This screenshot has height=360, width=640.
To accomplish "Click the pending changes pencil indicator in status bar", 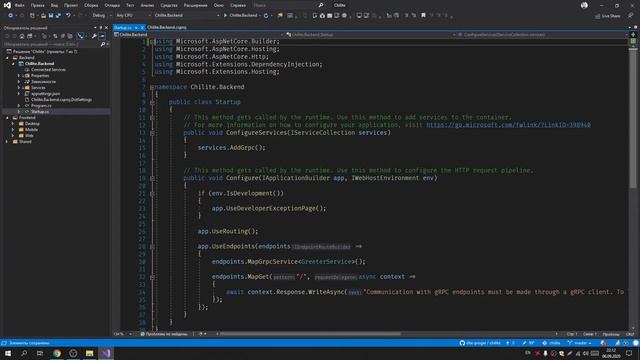I will coord(528,343).
